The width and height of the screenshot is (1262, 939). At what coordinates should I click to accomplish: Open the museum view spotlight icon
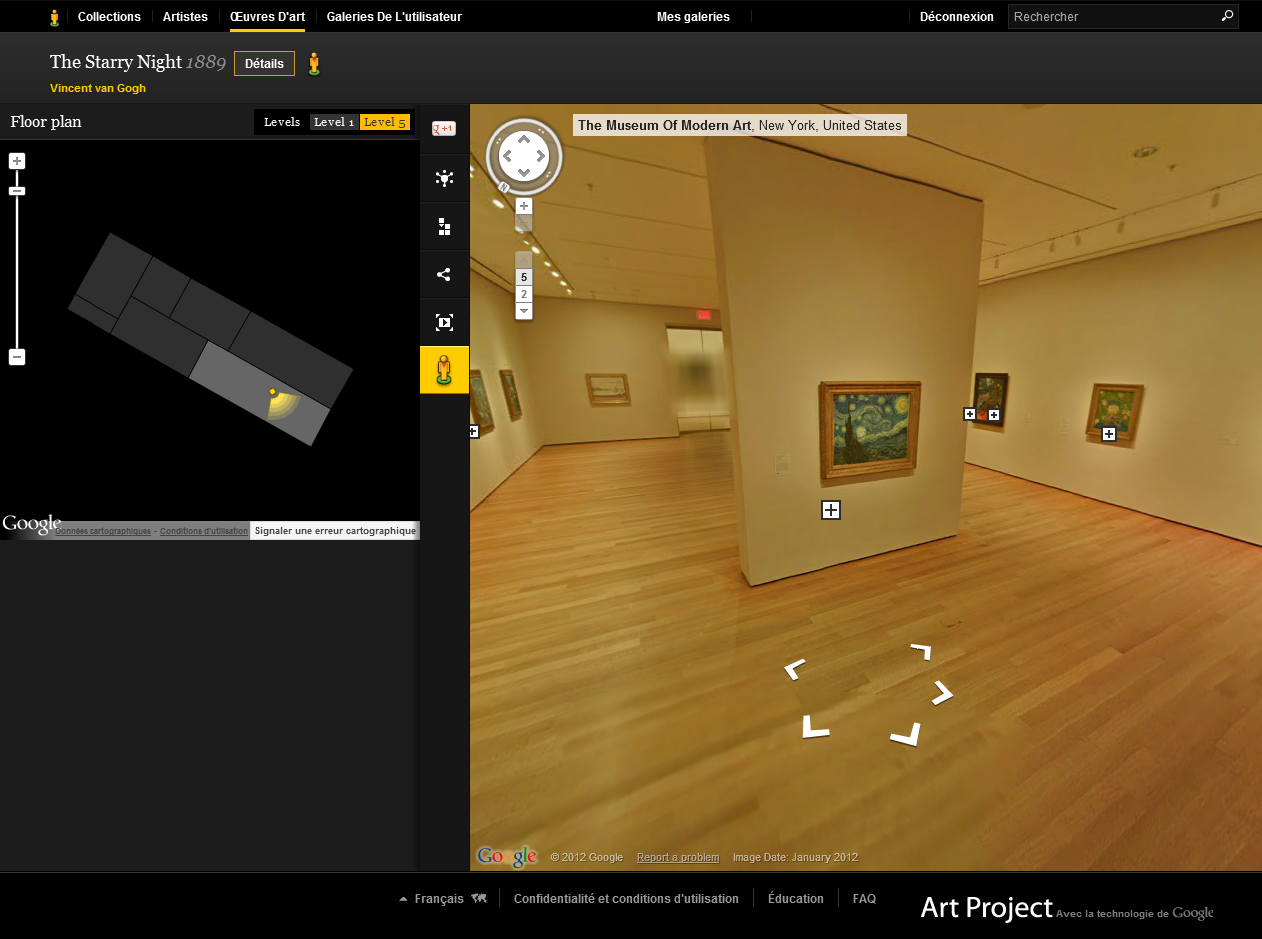pos(444,178)
